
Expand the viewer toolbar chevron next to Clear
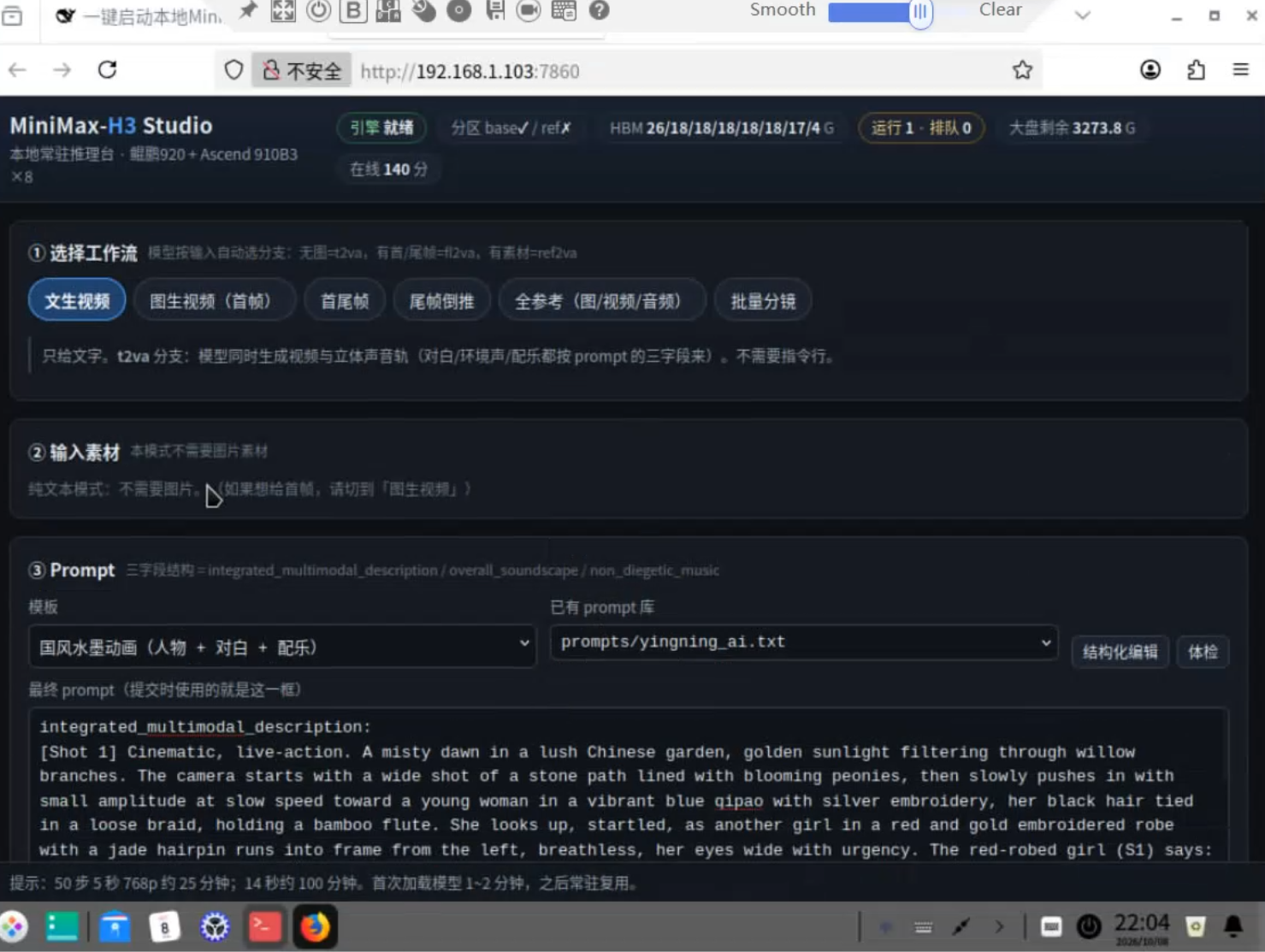(x=1082, y=15)
